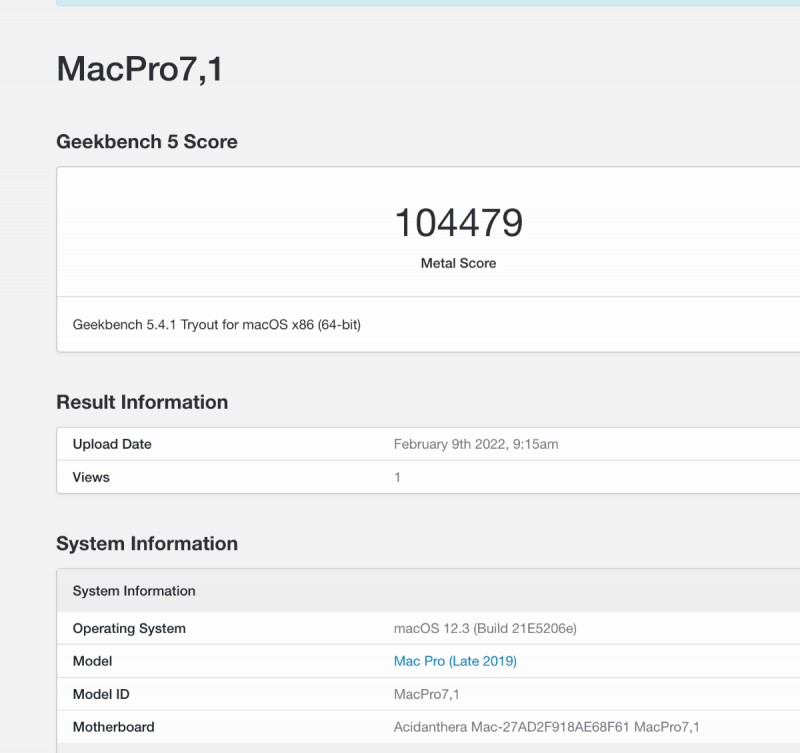Select the MacPro7,1 page heading
The width and height of the screenshot is (800, 753).
(140, 69)
